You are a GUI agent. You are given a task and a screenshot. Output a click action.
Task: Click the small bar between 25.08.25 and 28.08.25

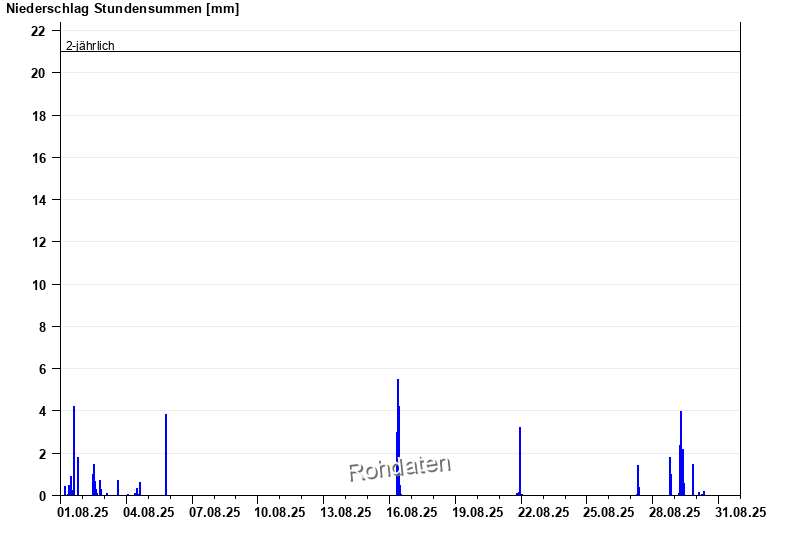[x=637, y=480]
